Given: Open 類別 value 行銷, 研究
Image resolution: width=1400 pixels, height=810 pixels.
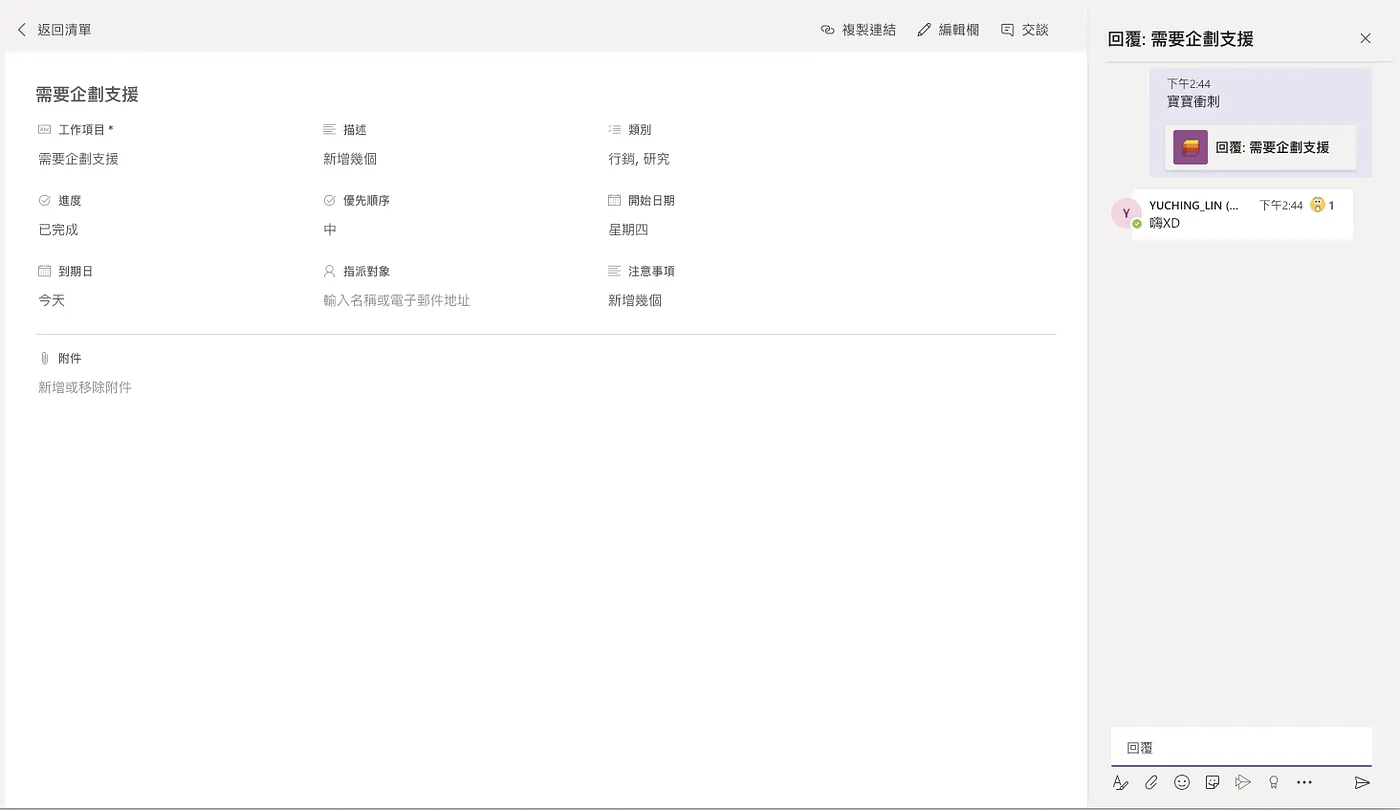Looking at the screenshot, I should [x=639, y=159].
